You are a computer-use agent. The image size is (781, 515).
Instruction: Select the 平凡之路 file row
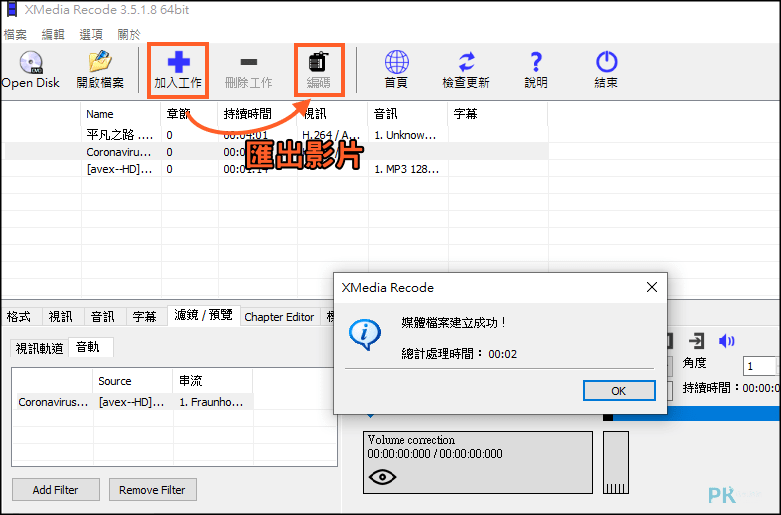coord(276,135)
